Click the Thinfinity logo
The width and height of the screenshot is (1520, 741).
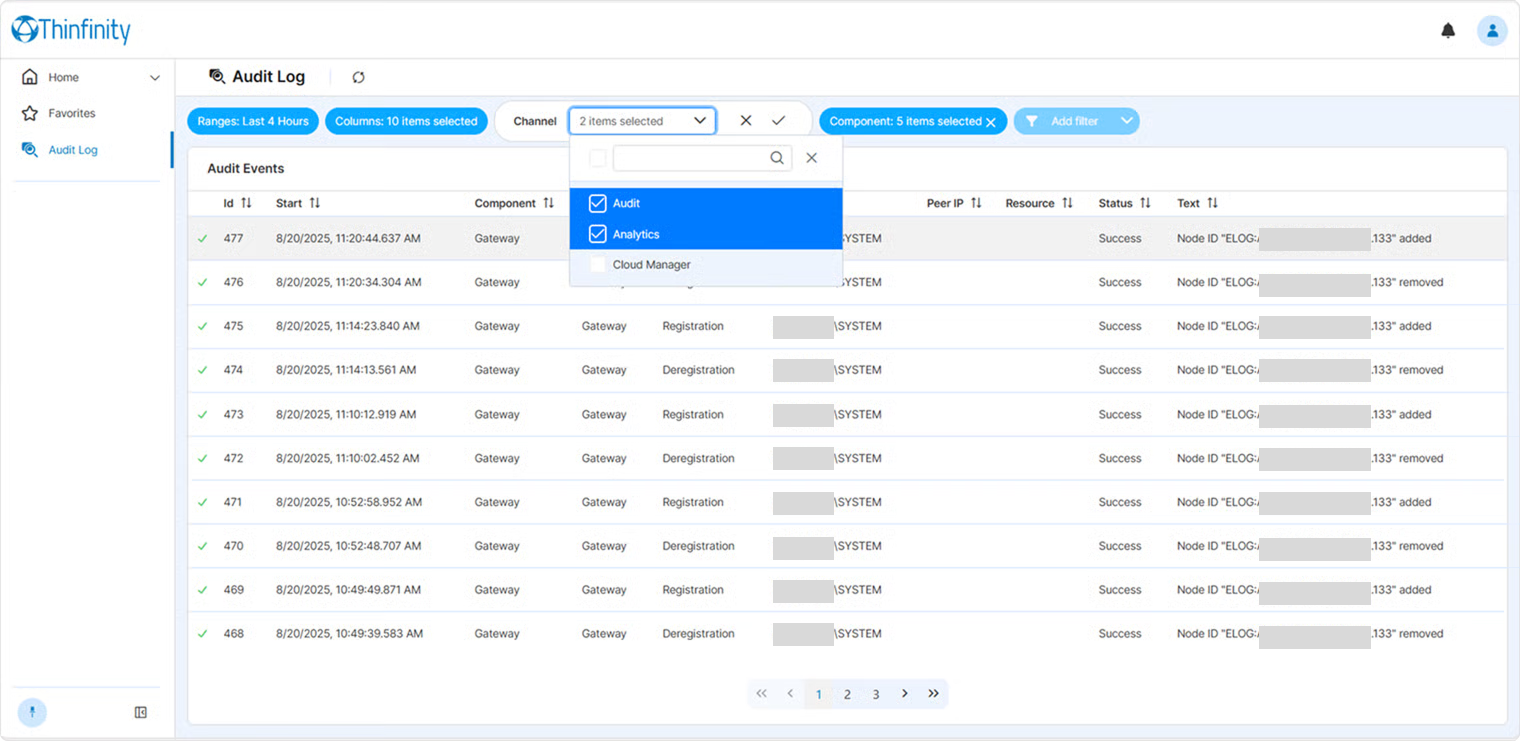click(x=71, y=30)
